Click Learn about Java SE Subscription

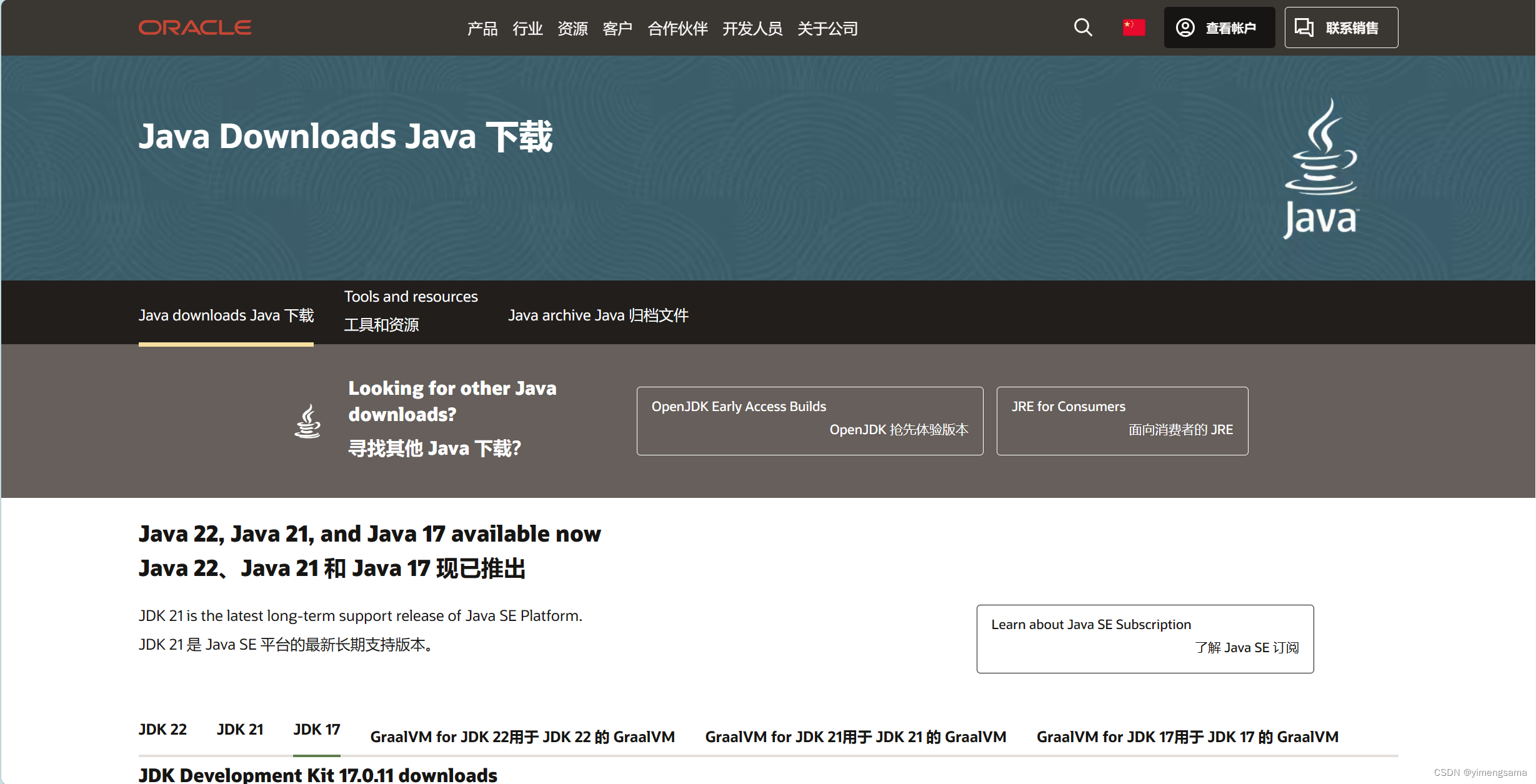(1144, 638)
